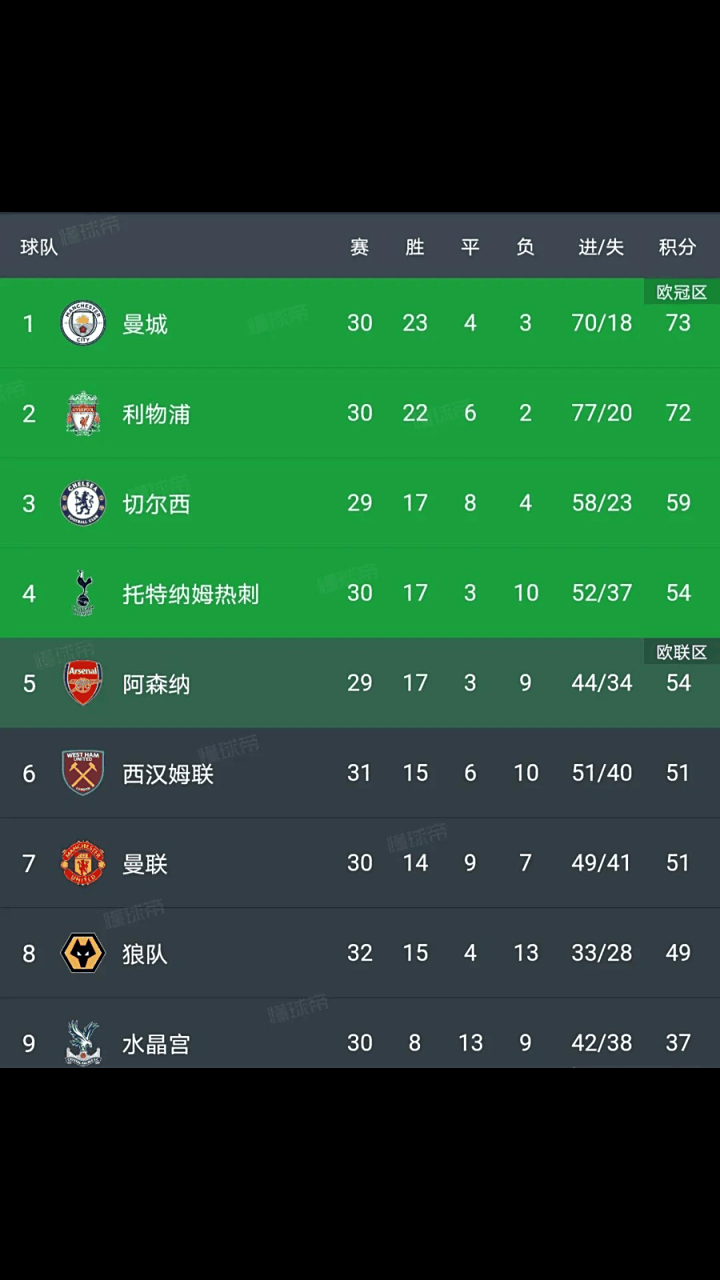Tap the West Ham United crest
This screenshot has width=720, height=1280.
(x=83, y=773)
